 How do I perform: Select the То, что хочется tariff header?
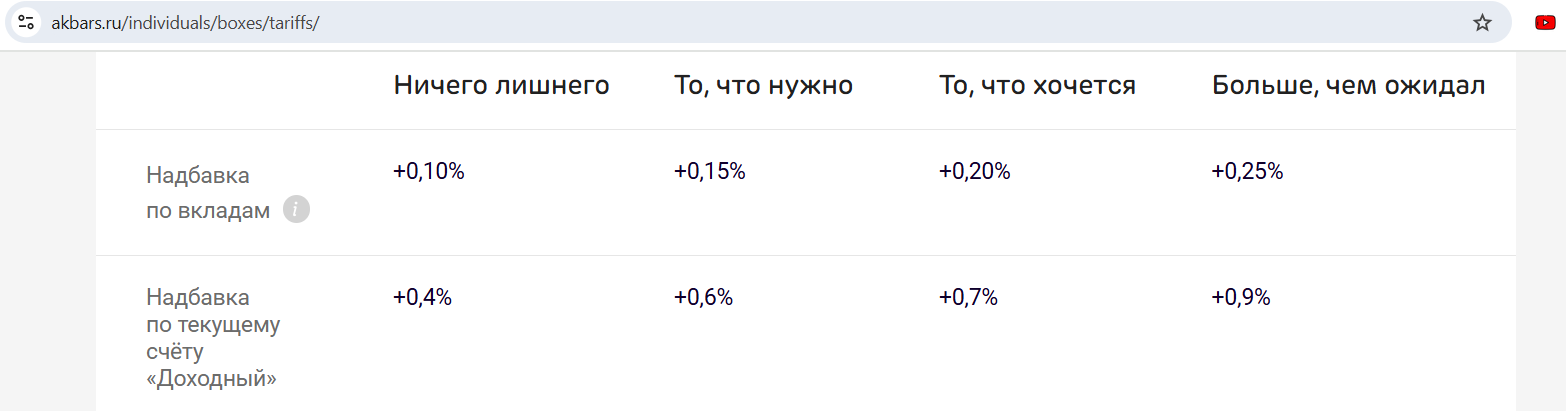tap(1037, 85)
